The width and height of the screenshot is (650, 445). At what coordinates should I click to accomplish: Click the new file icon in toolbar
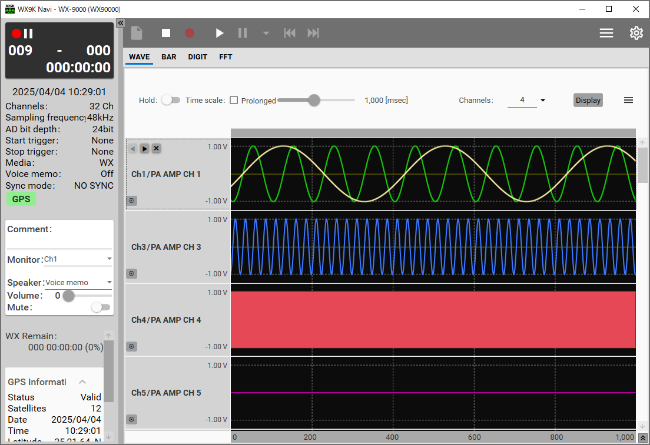(137, 33)
